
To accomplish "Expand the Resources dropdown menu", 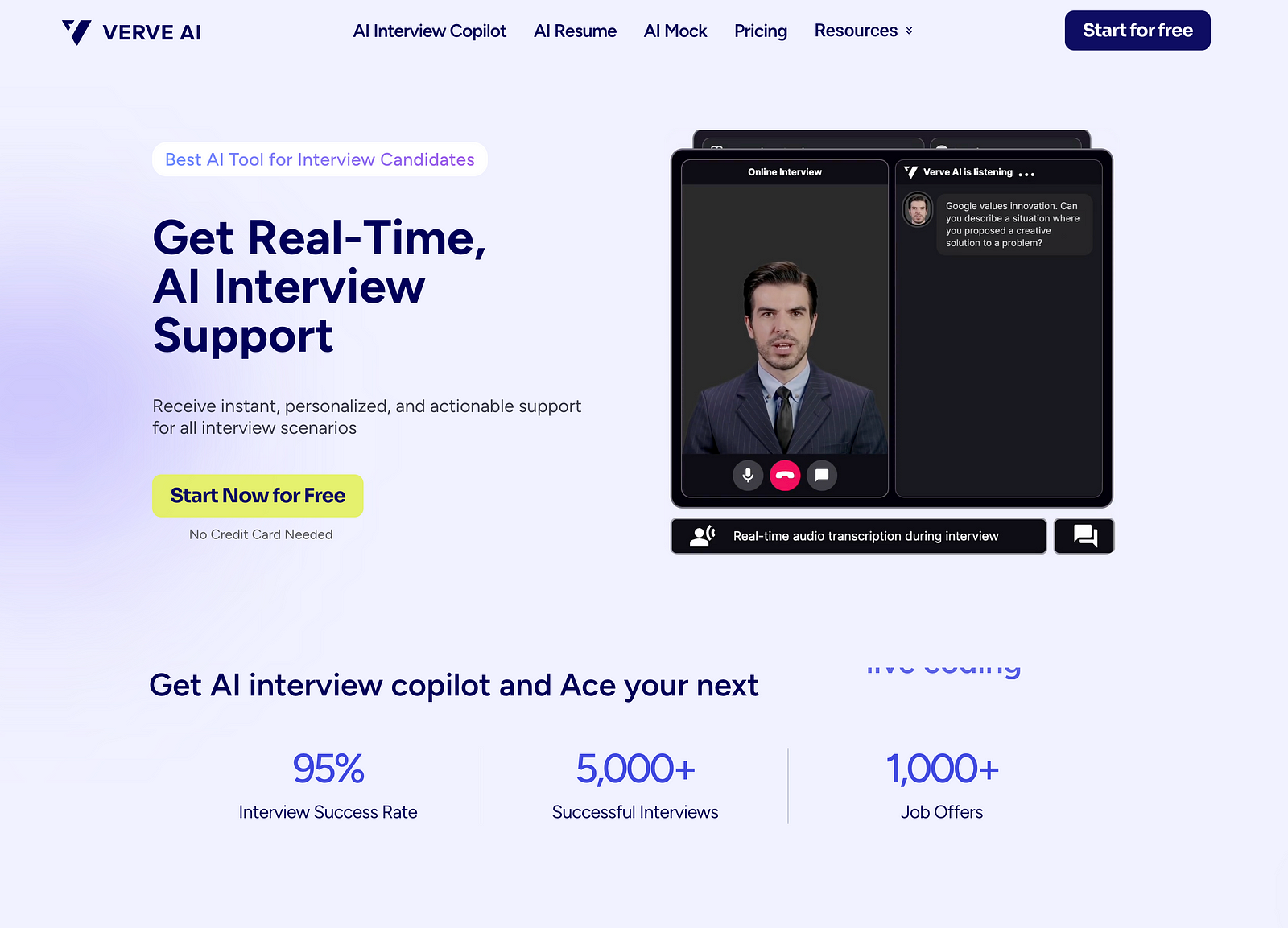I will pos(856,31).
